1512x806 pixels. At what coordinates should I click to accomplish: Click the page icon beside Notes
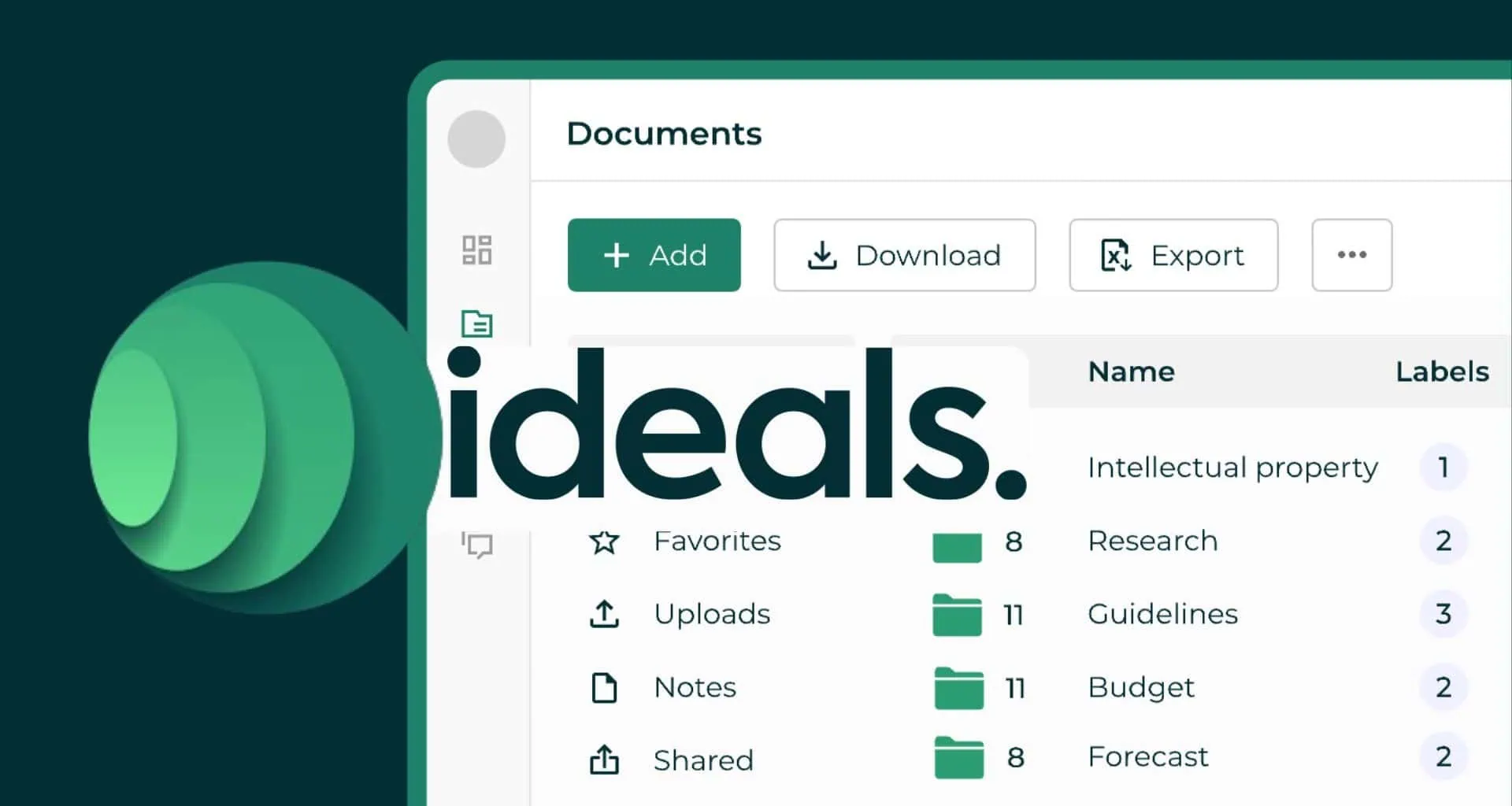tap(604, 687)
